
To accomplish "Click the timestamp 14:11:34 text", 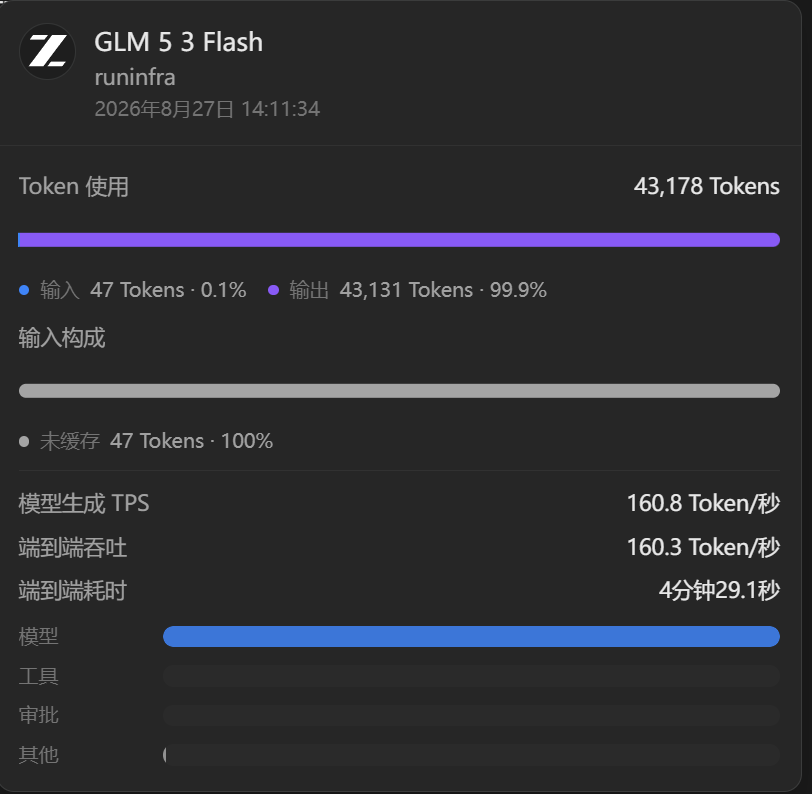I will 281,109.
